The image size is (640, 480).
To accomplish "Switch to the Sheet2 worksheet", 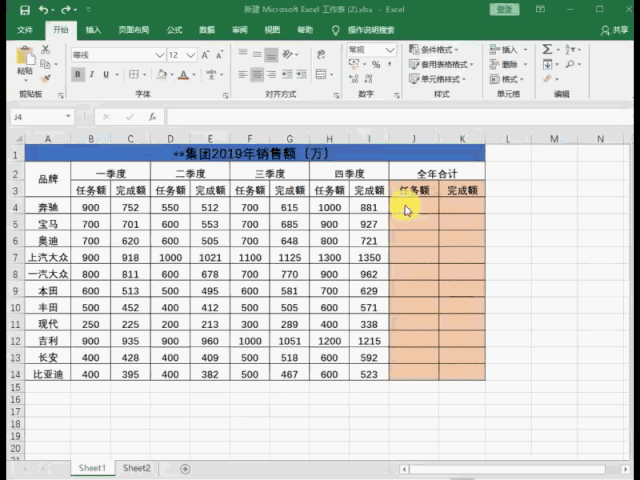I will coord(136,468).
